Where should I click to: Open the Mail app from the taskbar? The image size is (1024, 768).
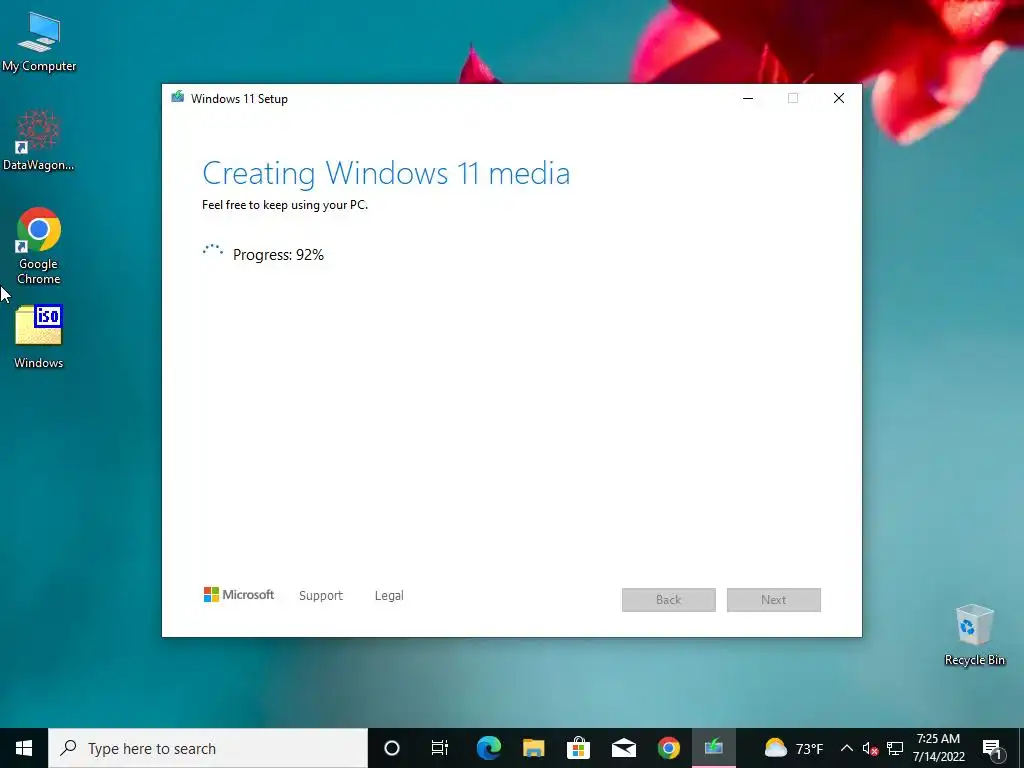pyautogui.click(x=624, y=748)
